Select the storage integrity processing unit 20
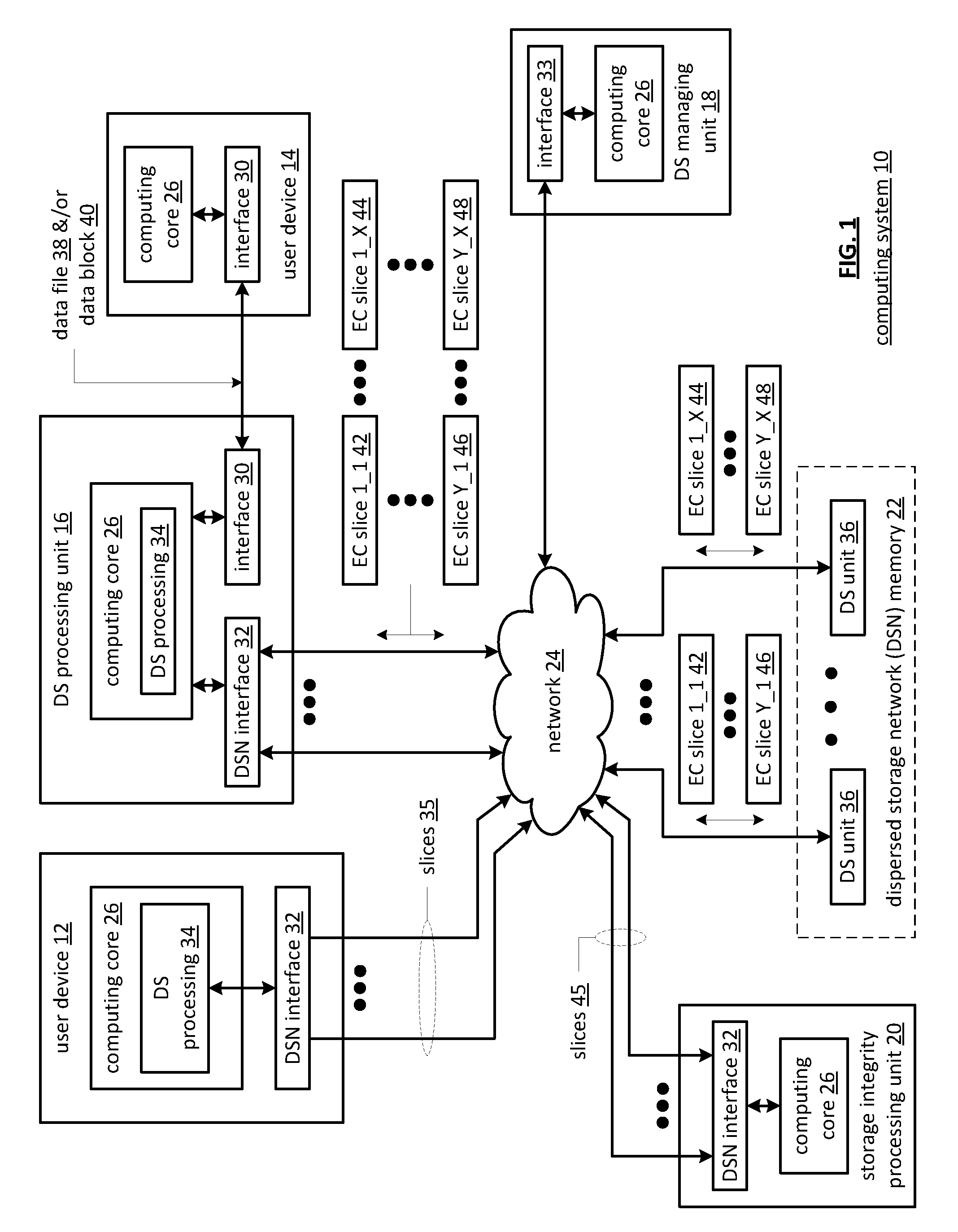This screenshot has height=1232, width=958. tap(780, 1105)
